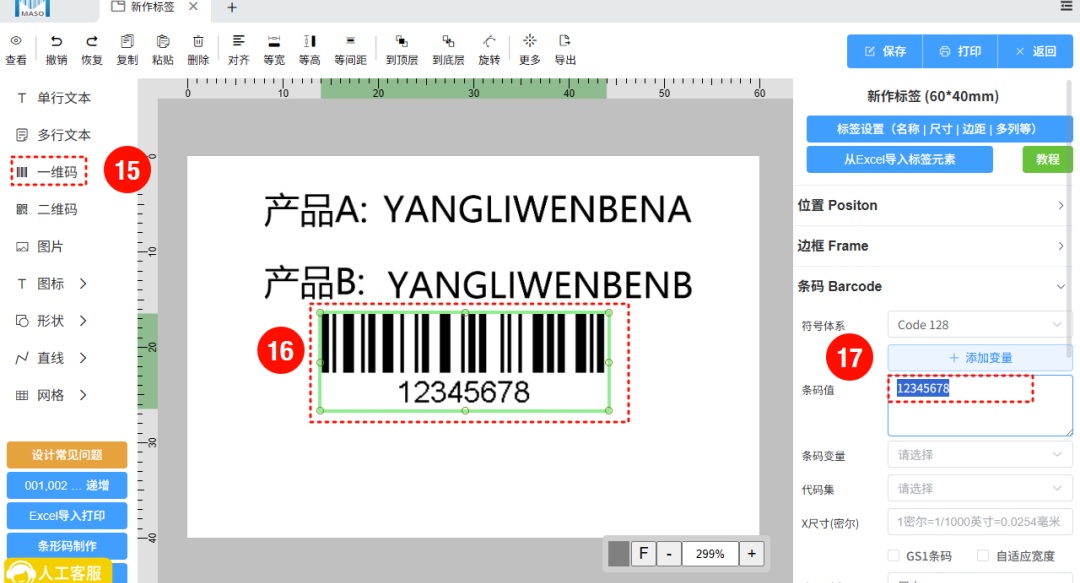Apply 等宽 equal width tool
The width and height of the screenshot is (1080, 583).
pyautogui.click(x=274, y=41)
